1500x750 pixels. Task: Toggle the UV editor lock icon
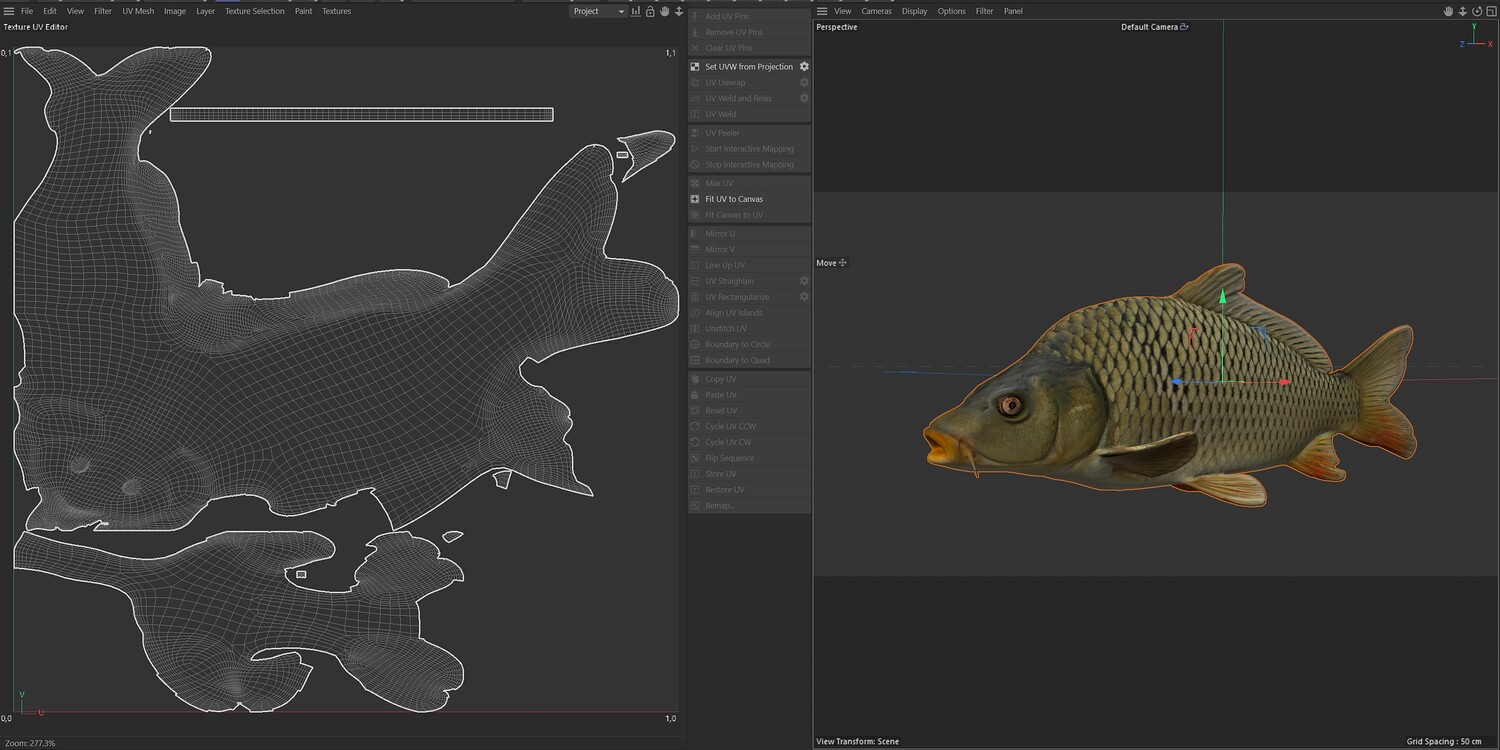click(x=650, y=11)
